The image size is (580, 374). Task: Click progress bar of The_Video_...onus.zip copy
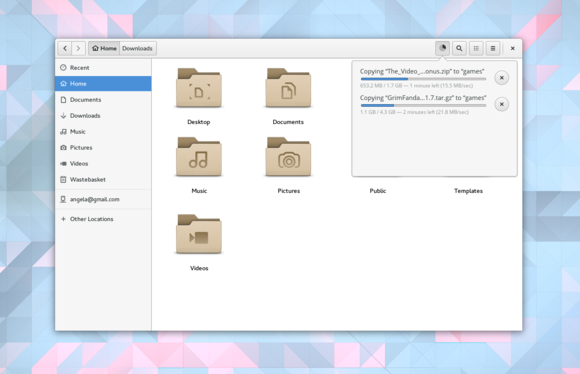tap(423, 79)
